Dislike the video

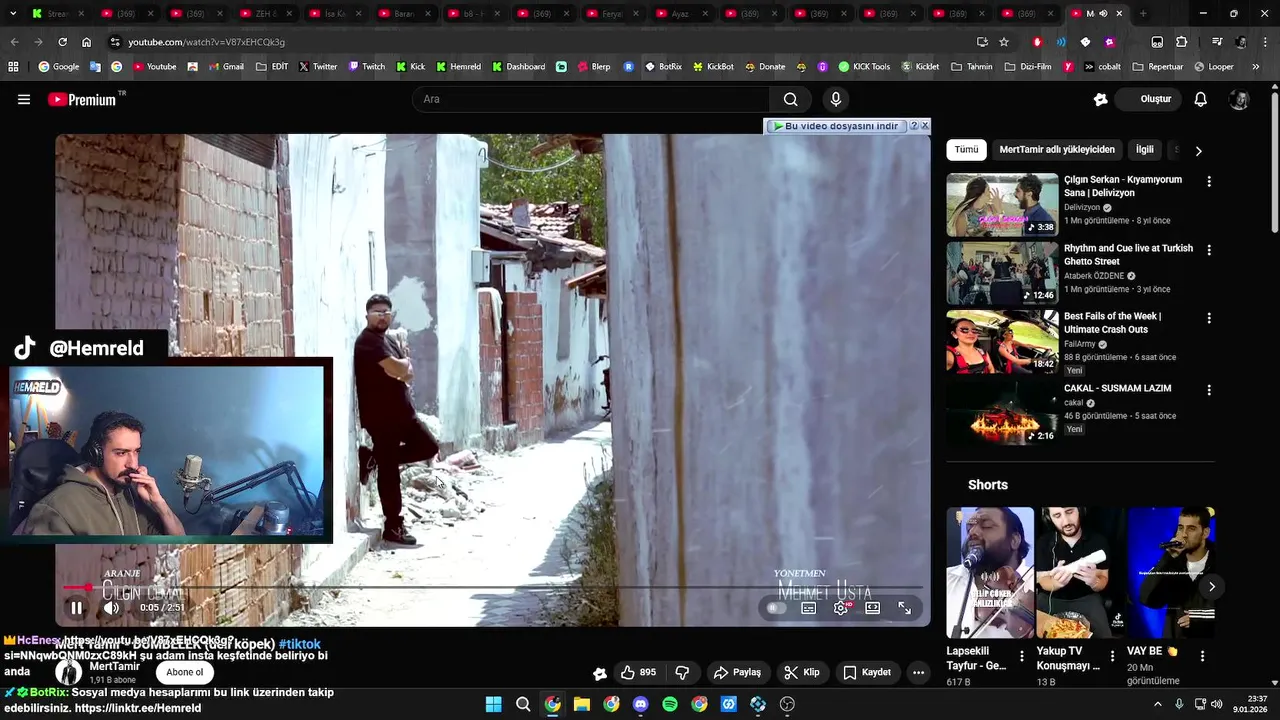[x=683, y=672]
